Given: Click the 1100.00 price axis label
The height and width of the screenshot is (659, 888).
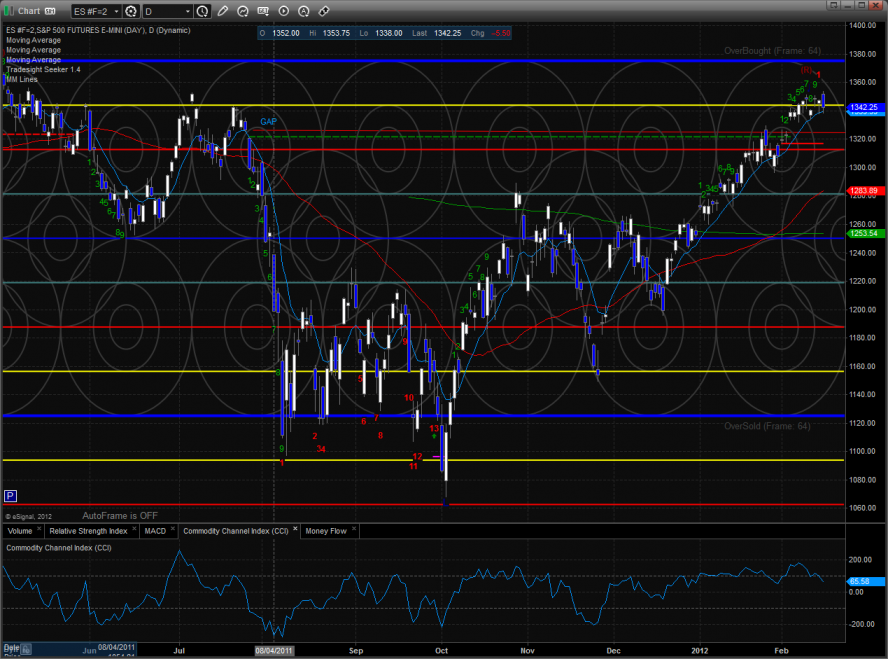Looking at the screenshot, I should (863, 451).
